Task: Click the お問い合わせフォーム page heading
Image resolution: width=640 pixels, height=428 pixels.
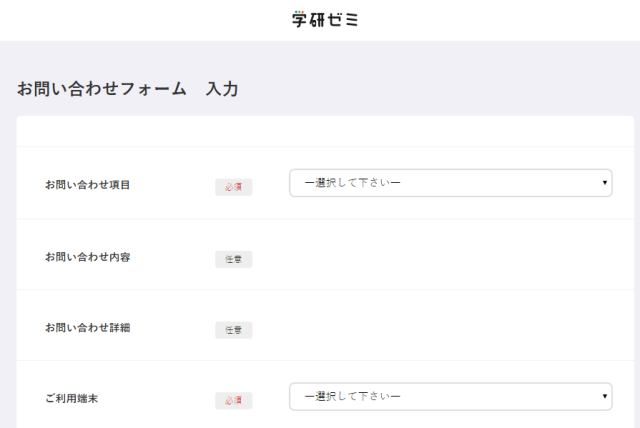Action: (102, 89)
